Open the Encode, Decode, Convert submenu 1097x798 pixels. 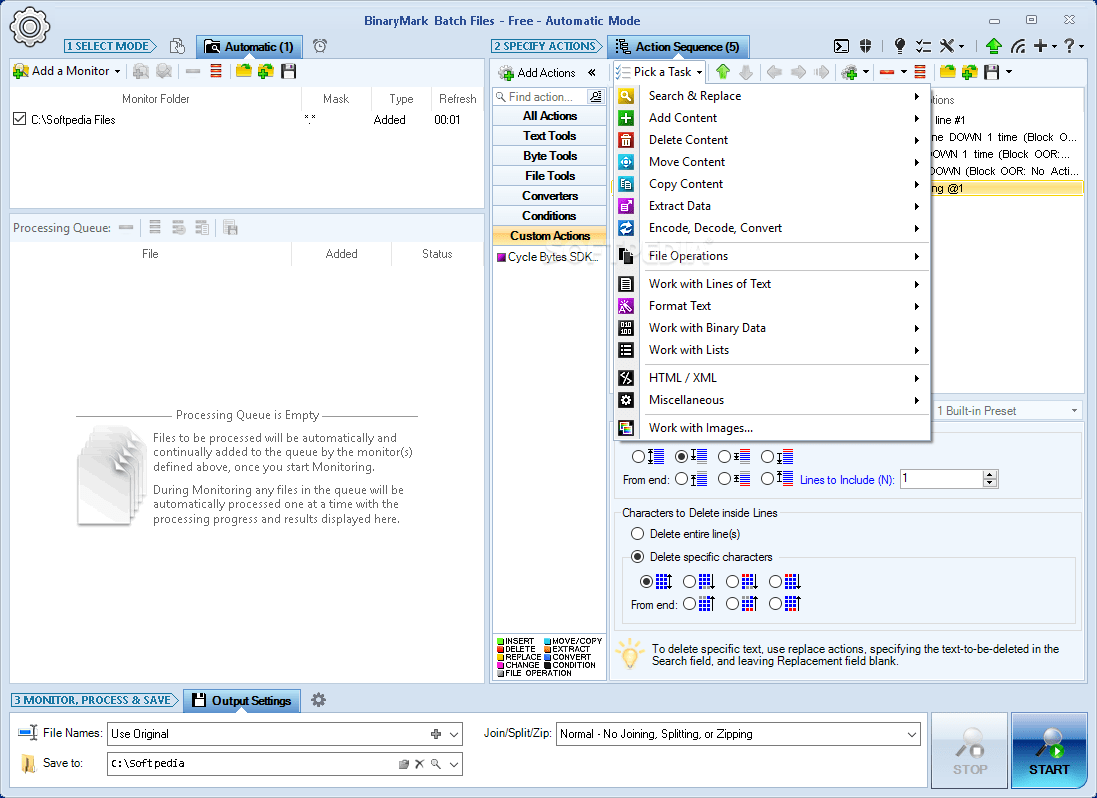coord(772,228)
